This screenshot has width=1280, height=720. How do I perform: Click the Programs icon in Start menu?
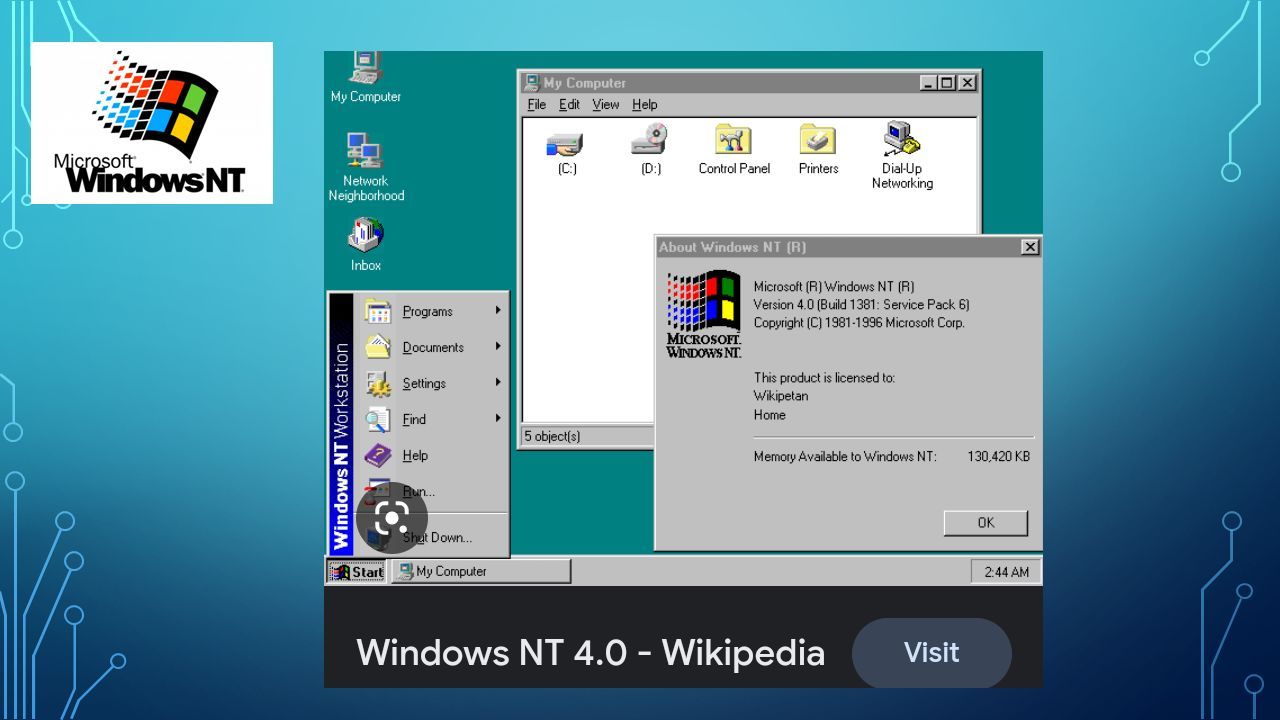coord(378,311)
